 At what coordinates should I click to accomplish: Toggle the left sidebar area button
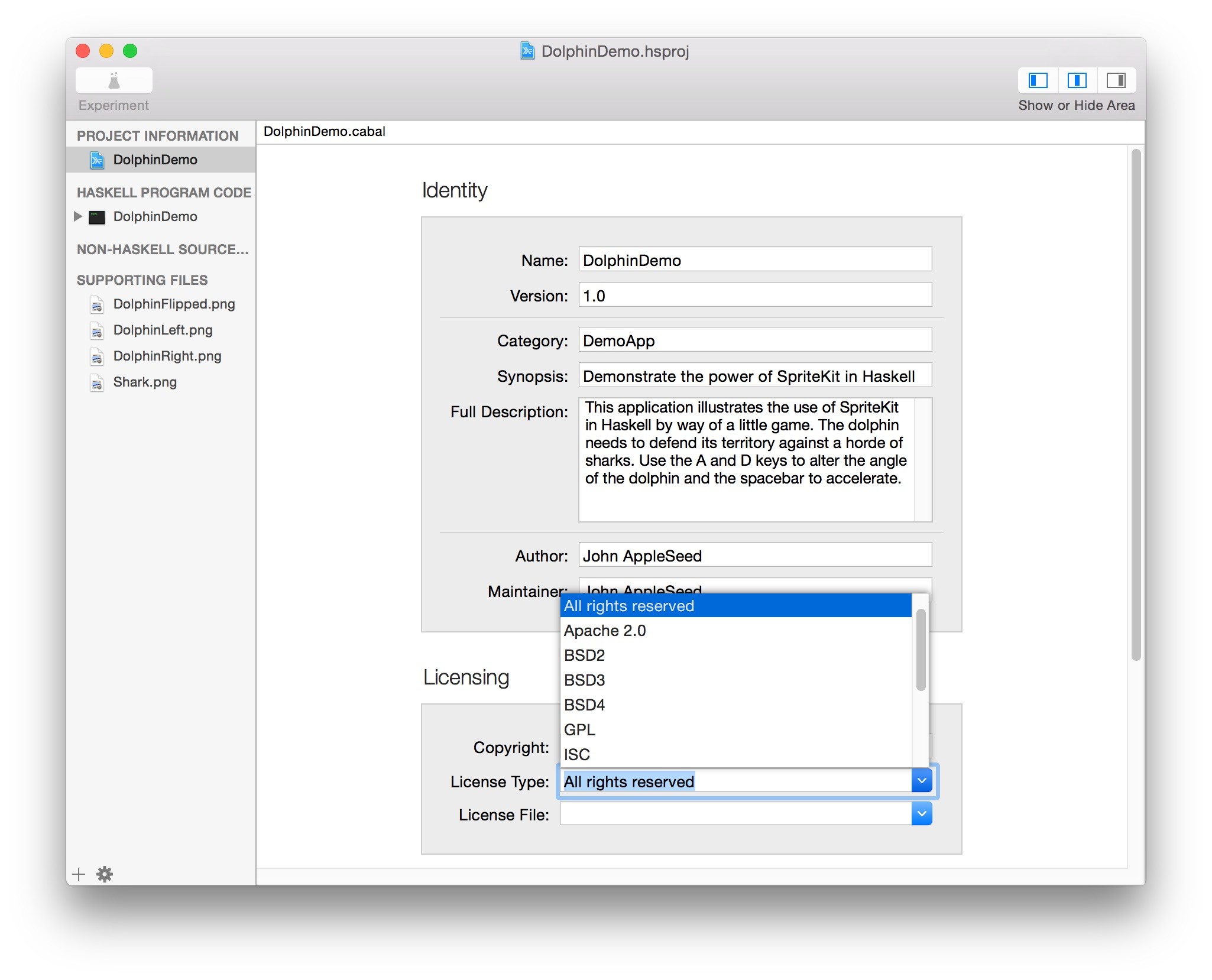[1038, 80]
